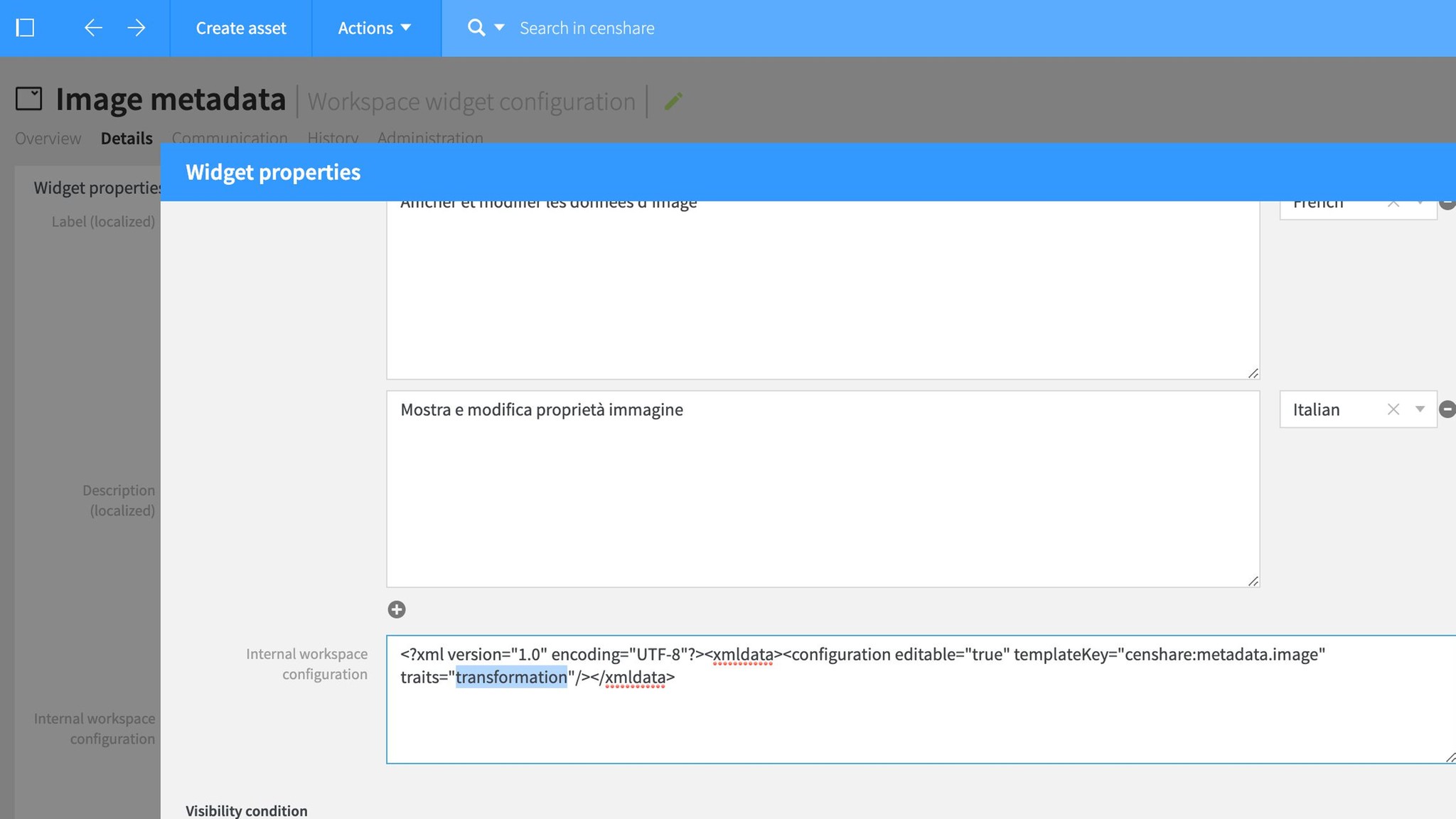Open the Italian language dropdown
This screenshot has width=1456, height=819.
point(1419,409)
